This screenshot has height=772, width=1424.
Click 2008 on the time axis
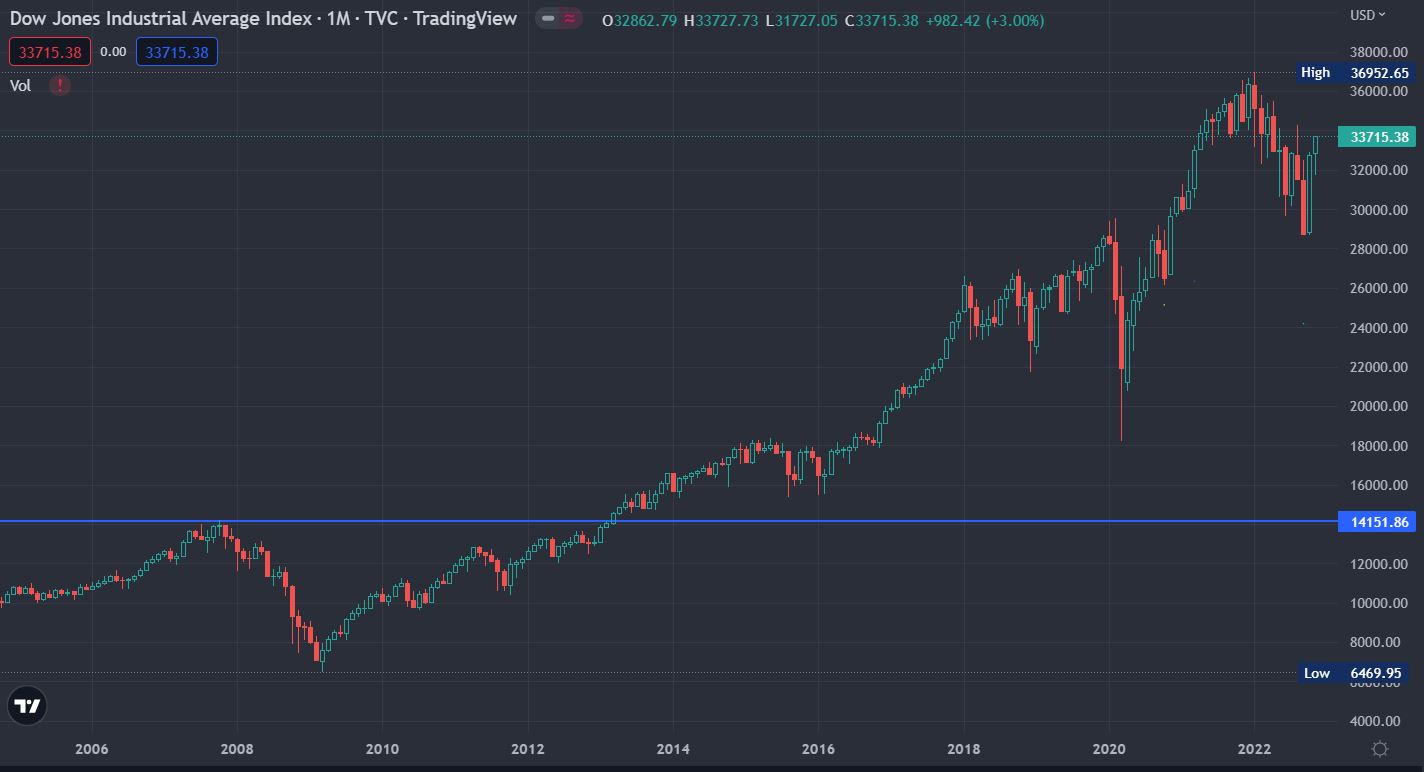pyautogui.click(x=237, y=749)
